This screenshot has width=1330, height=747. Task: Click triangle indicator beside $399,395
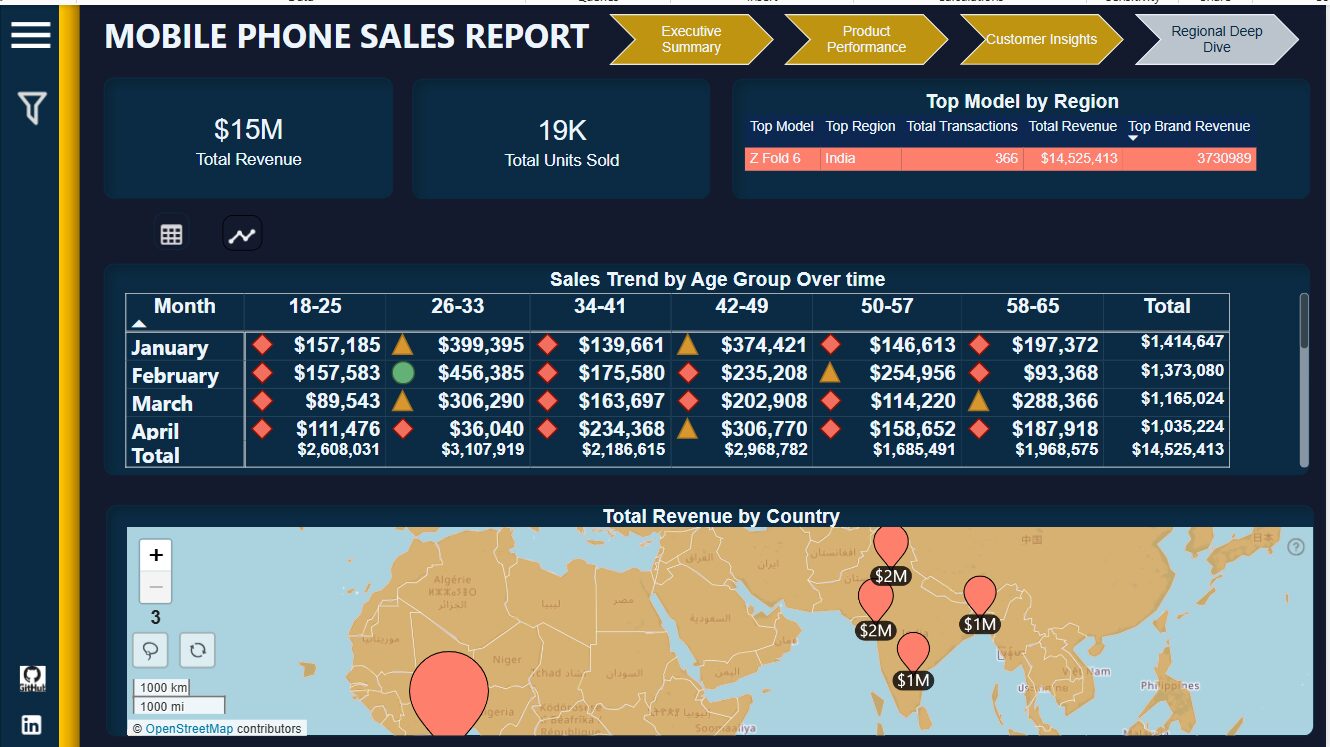402,345
